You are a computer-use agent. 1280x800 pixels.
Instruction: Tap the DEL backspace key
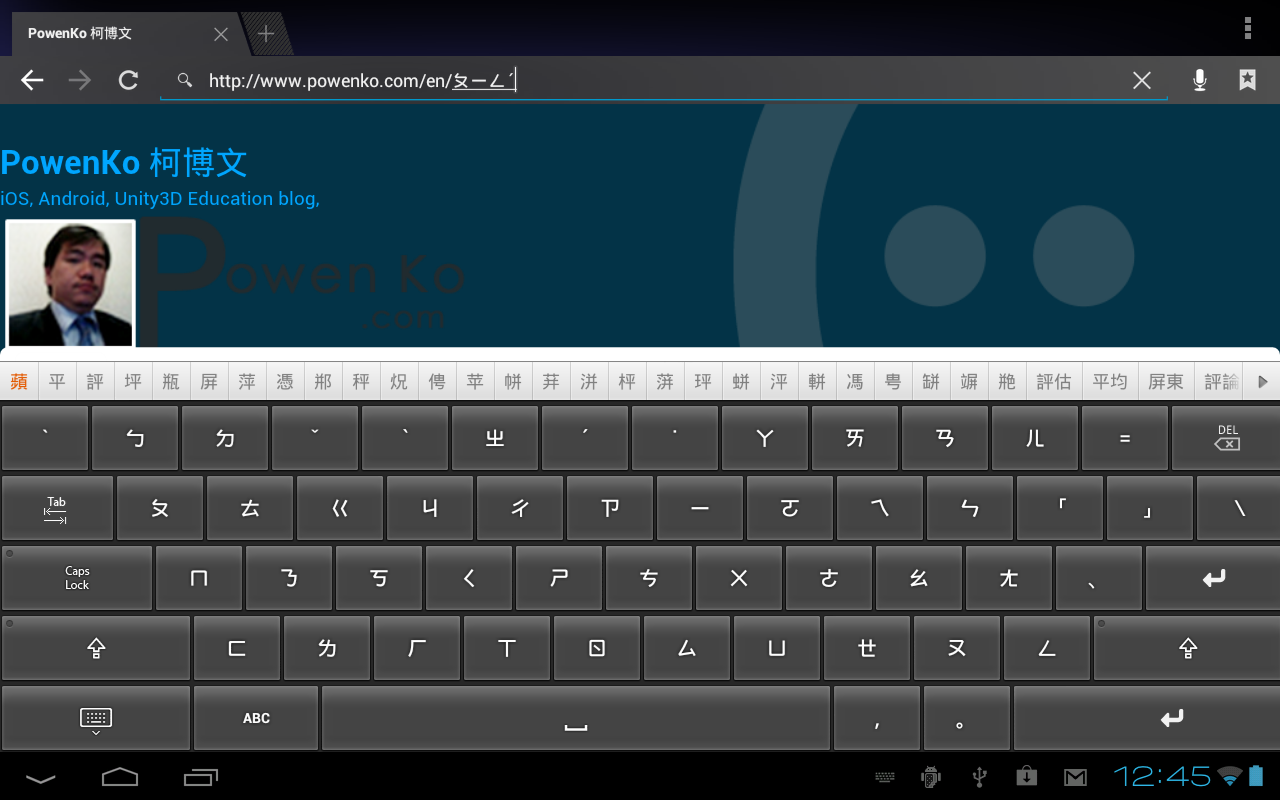1226,438
